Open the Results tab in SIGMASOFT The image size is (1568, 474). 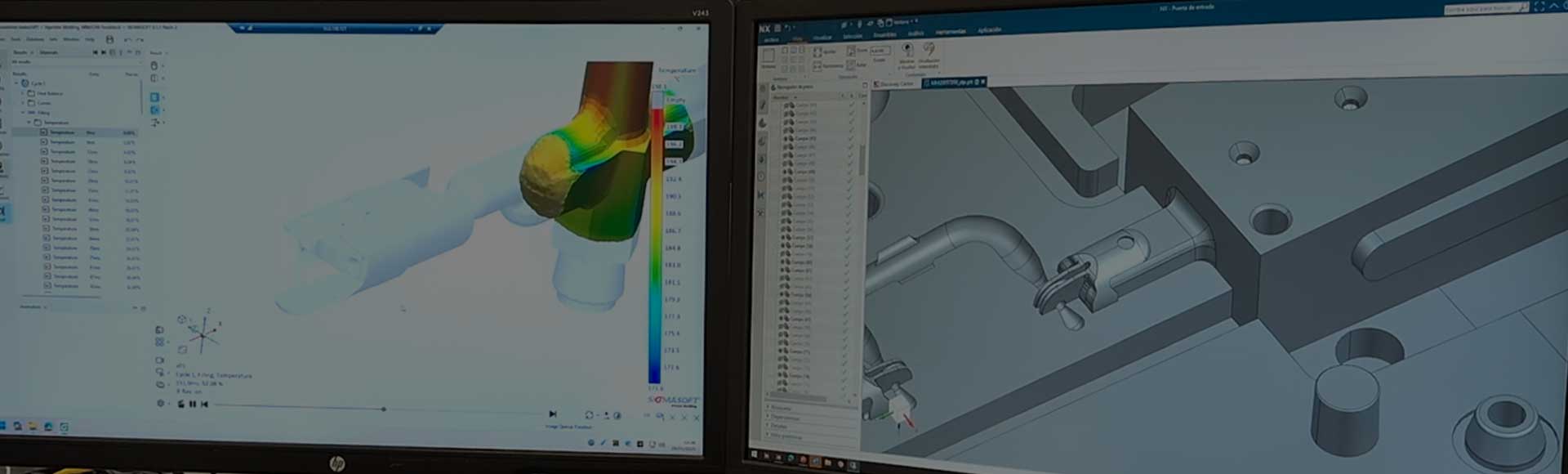coord(20,52)
